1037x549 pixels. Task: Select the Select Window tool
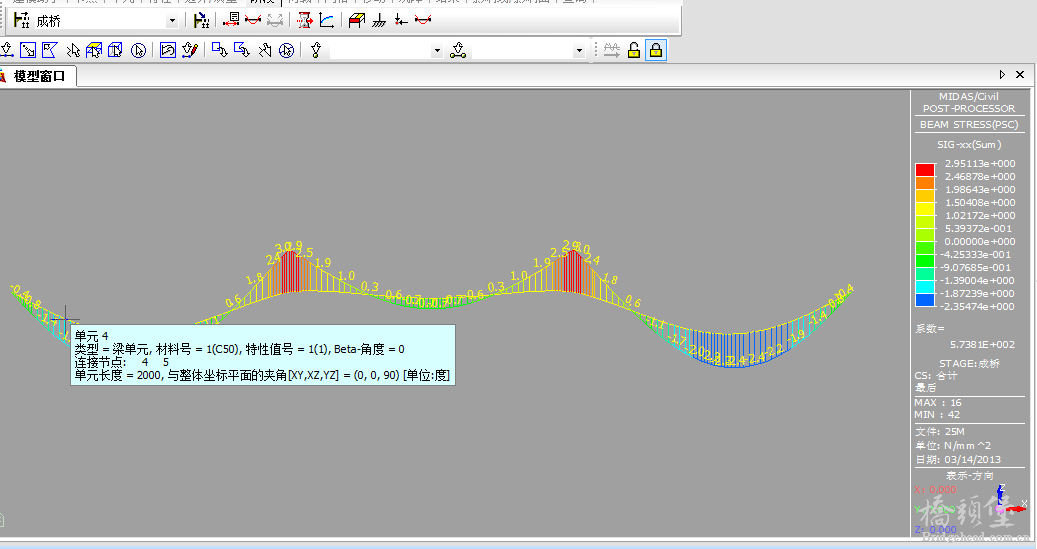click(x=28, y=50)
